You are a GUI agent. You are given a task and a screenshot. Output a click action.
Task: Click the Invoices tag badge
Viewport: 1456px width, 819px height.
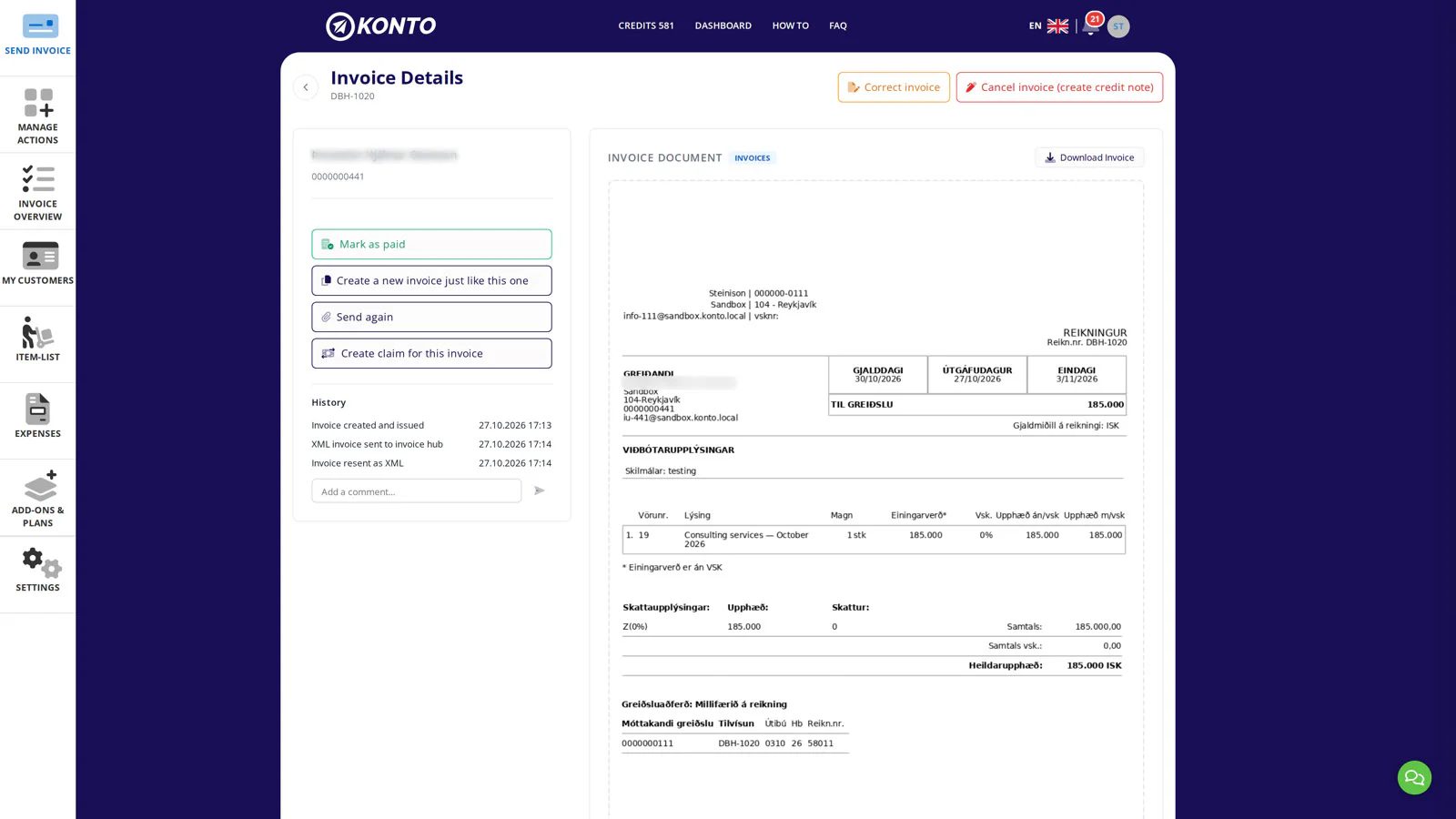pyautogui.click(x=753, y=158)
